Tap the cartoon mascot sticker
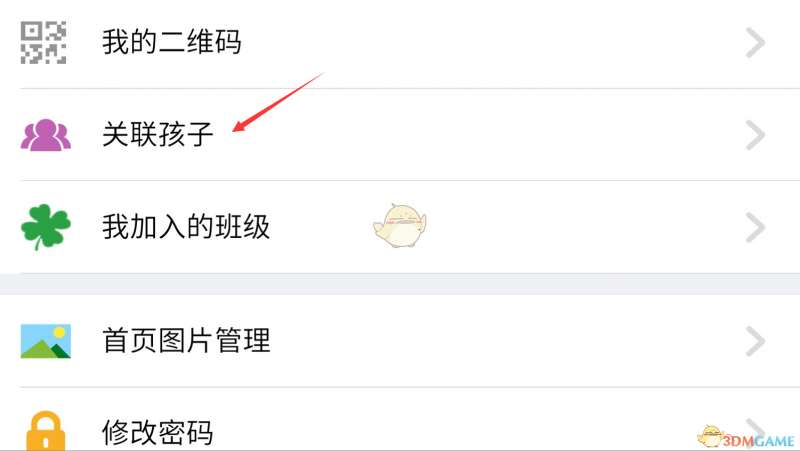This screenshot has height=451, width=800. click(x=400, y=226)
